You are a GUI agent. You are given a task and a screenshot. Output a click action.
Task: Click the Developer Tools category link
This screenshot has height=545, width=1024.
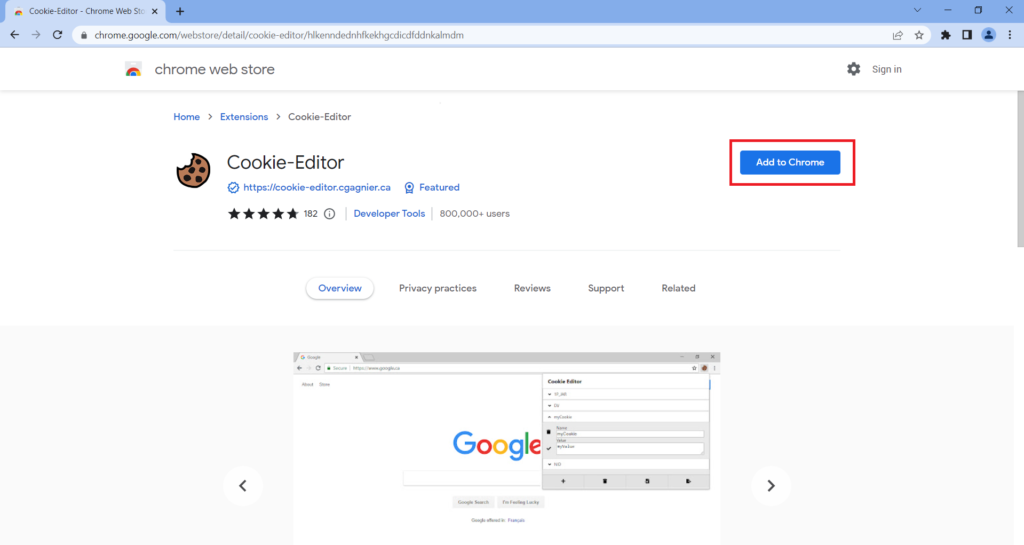(x=389, y=214)
